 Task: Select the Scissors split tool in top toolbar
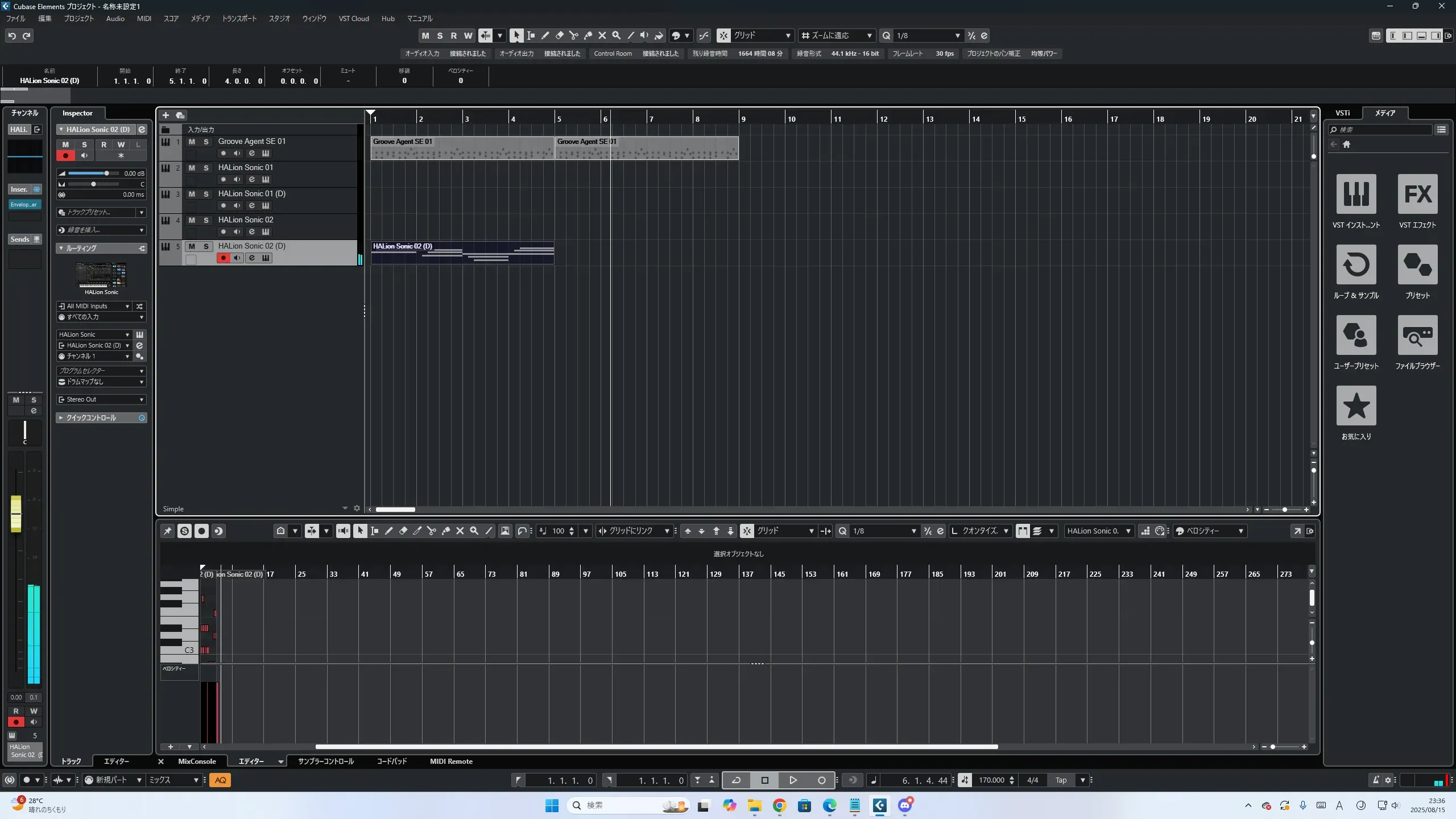pyautogui.click(x=573, y=36)
